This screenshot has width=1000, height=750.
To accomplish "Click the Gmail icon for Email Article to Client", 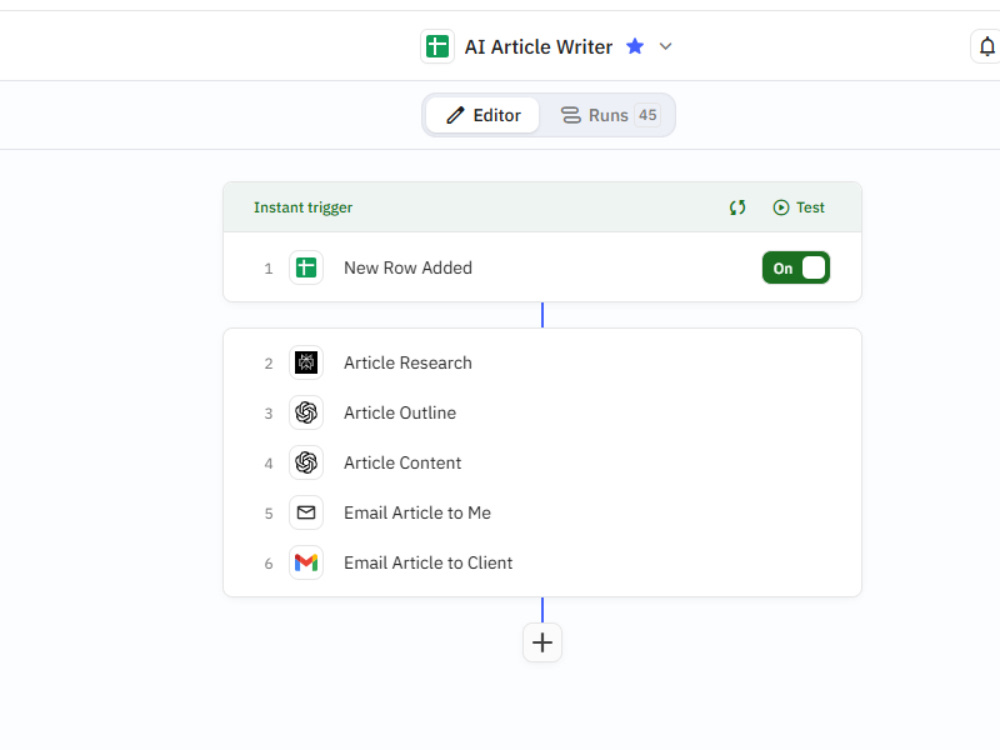I will [306, 562].
